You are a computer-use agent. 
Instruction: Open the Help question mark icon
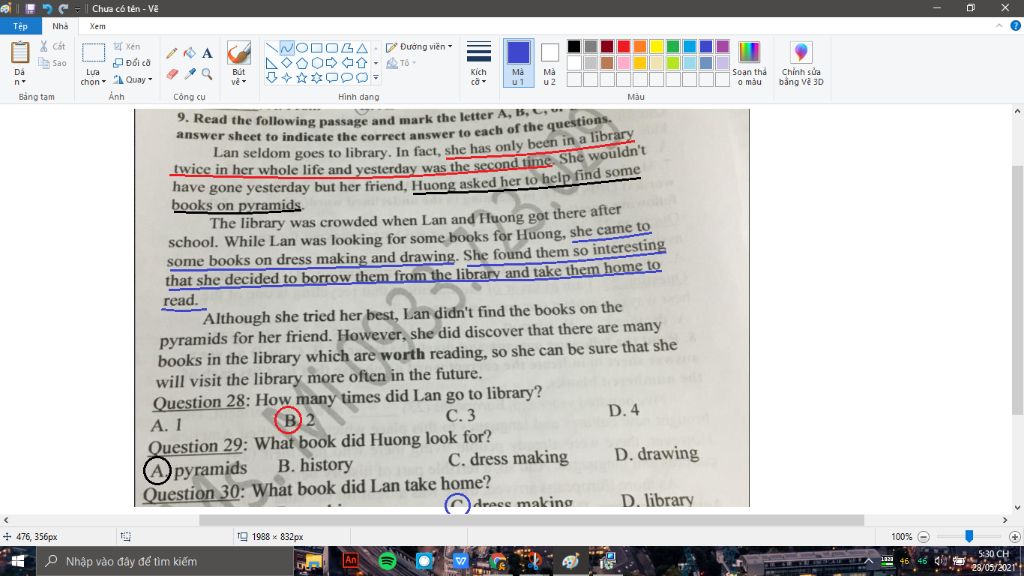coord(1016,25)
